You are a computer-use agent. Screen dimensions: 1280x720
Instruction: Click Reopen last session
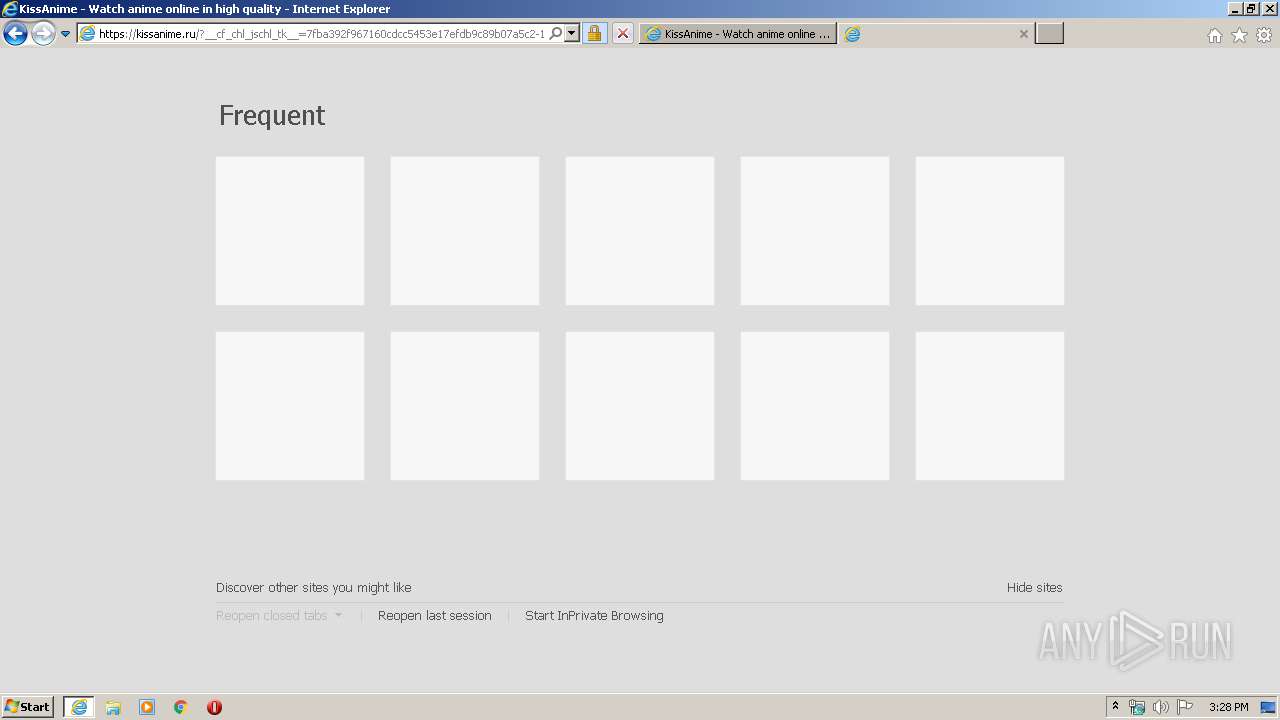coord(435,616)
